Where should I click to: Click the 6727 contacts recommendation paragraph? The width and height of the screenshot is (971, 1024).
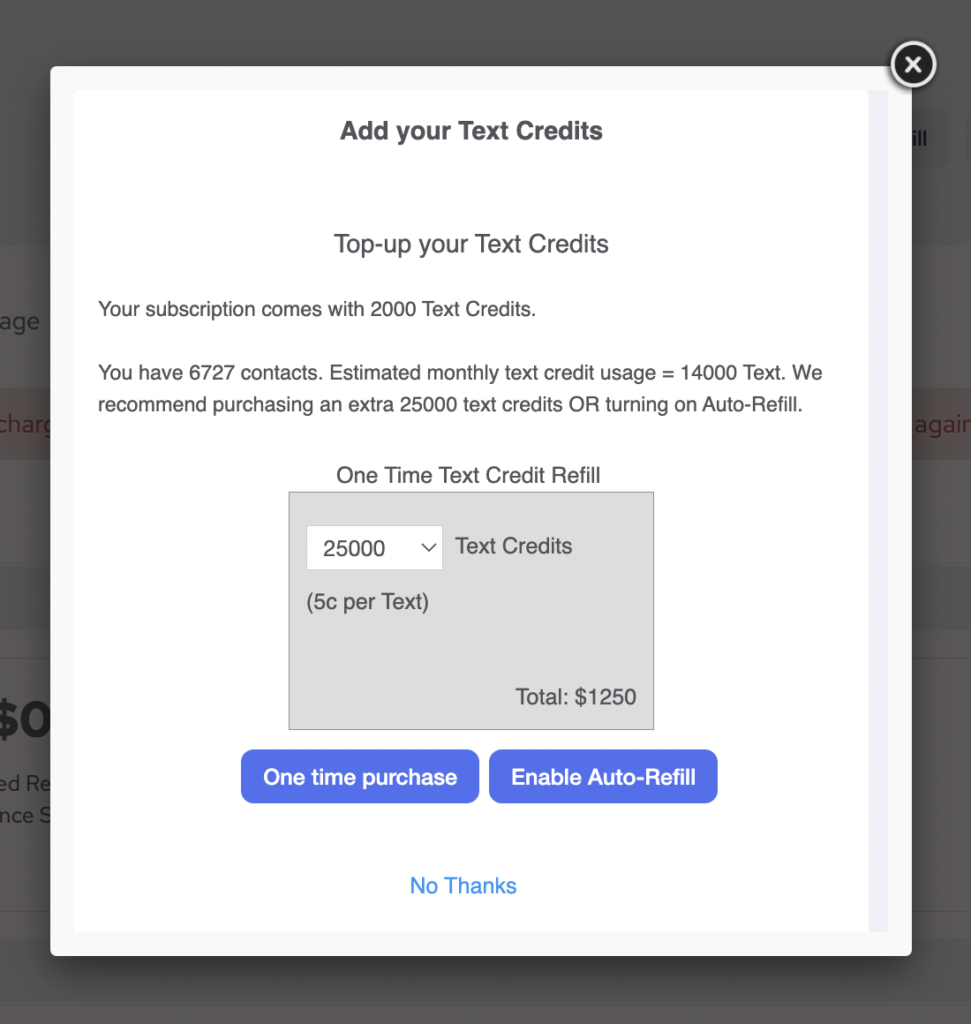click(460, 390)
